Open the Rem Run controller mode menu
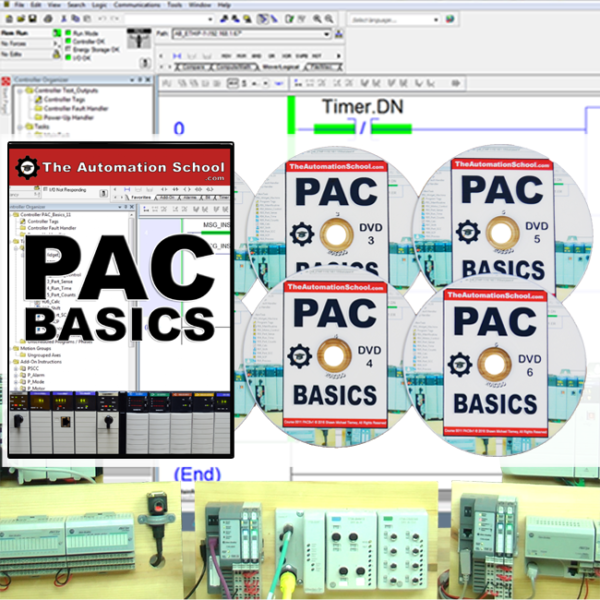Viewport: 600px width, 600px height. (x=57, y=33)
